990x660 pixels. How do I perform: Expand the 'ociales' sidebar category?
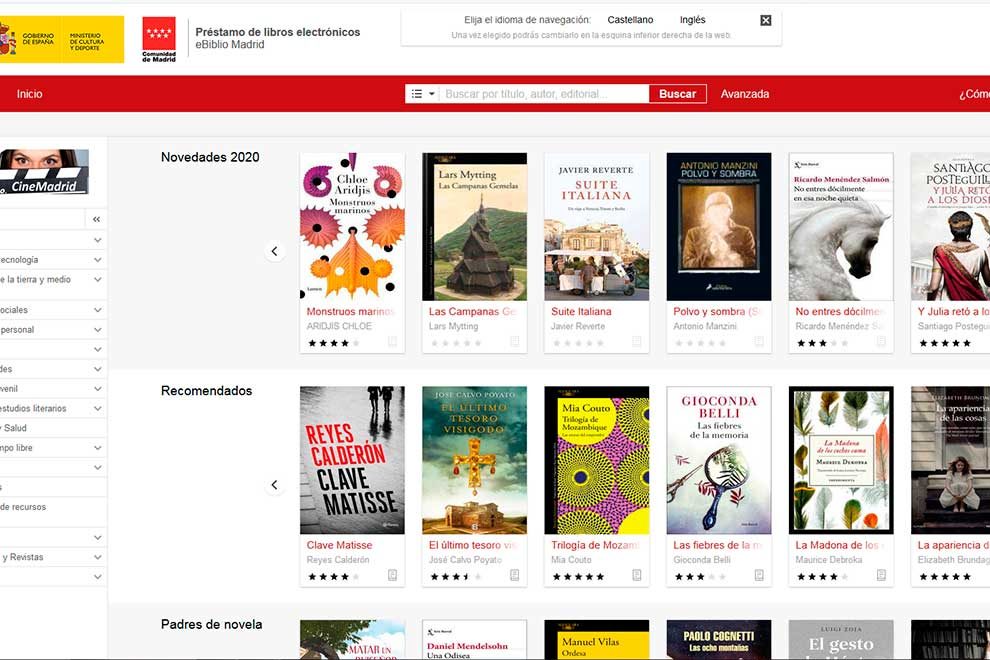97,310
